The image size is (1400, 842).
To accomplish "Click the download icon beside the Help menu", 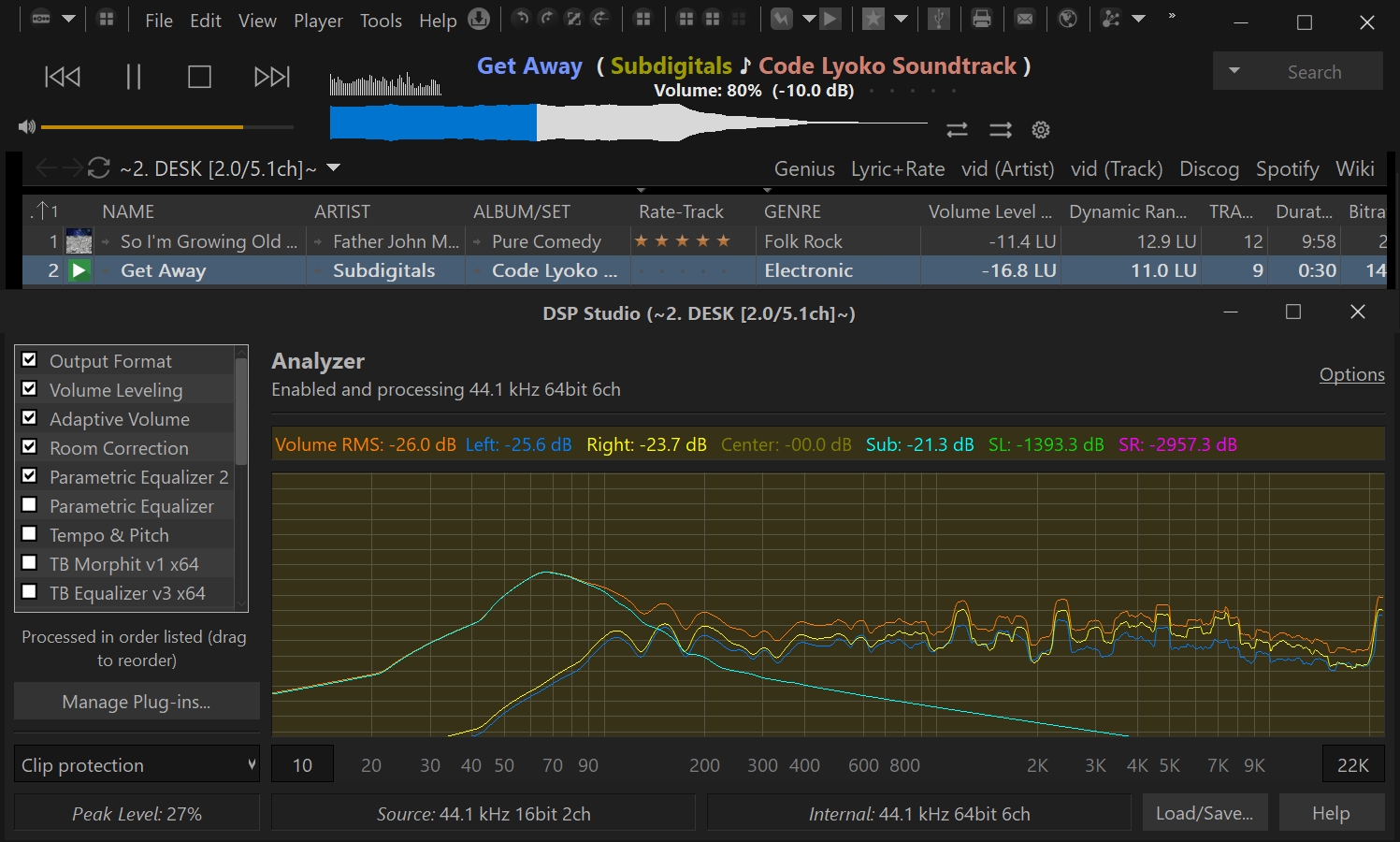I will tap(479, 19).
